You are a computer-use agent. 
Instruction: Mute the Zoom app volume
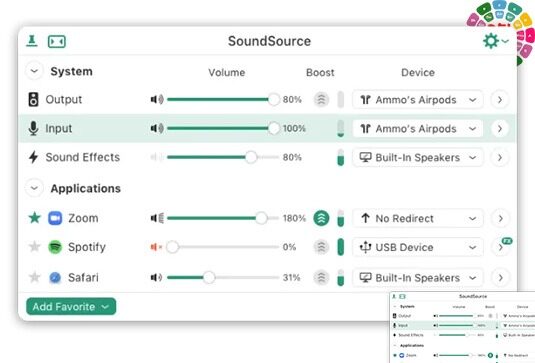click(157, 218)
